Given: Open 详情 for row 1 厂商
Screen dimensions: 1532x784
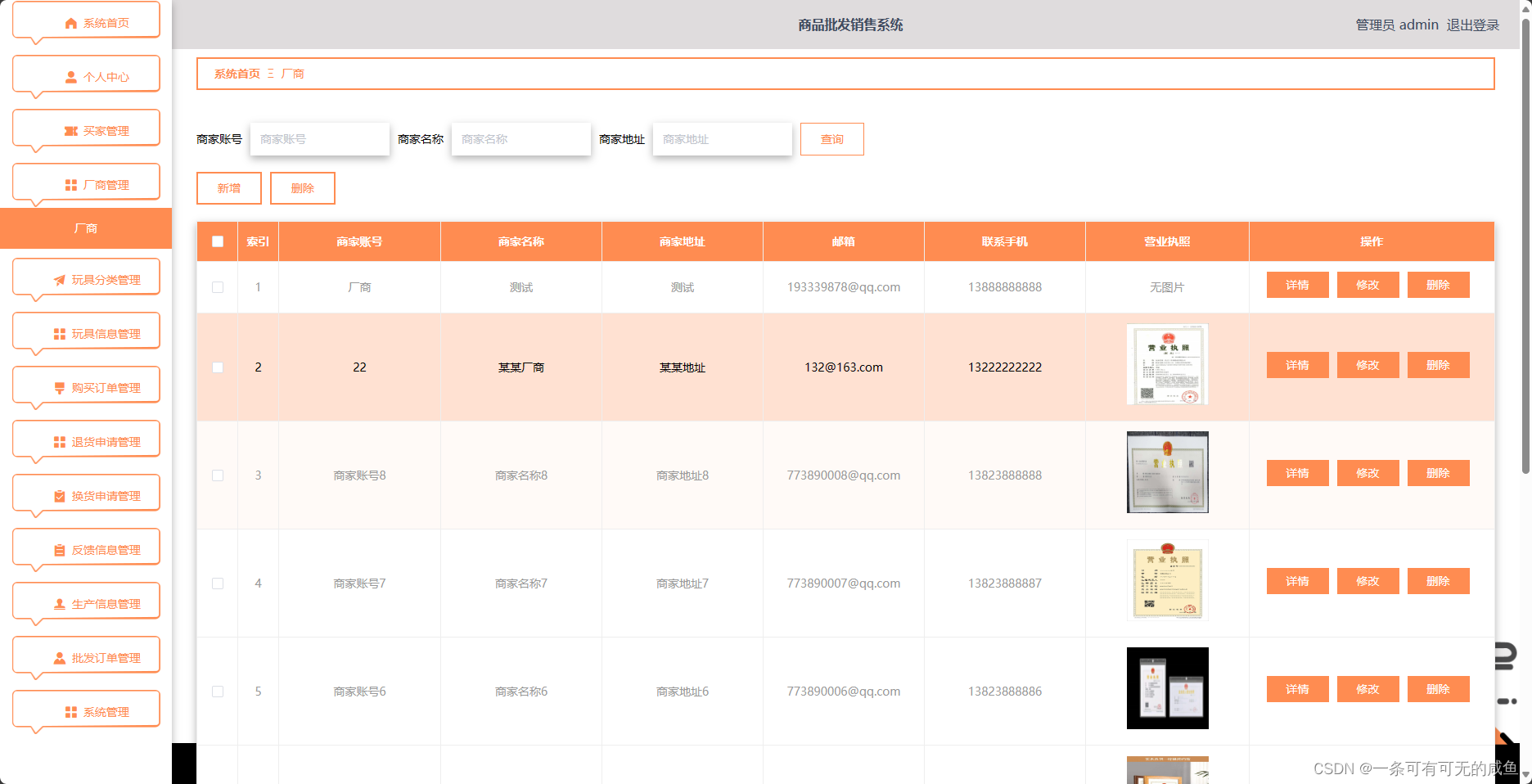Looking at the screenshot, I should click(1297, 285).
